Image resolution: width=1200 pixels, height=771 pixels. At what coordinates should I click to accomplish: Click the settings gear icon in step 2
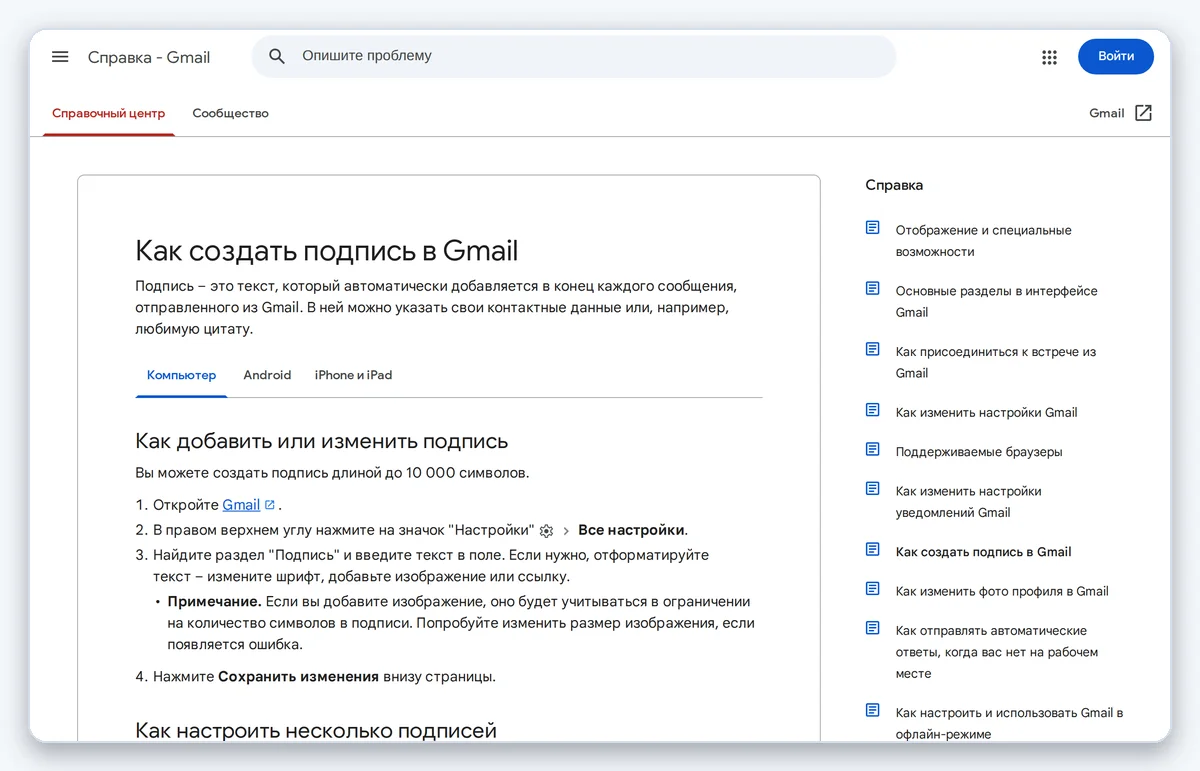(x=546, y=531)
